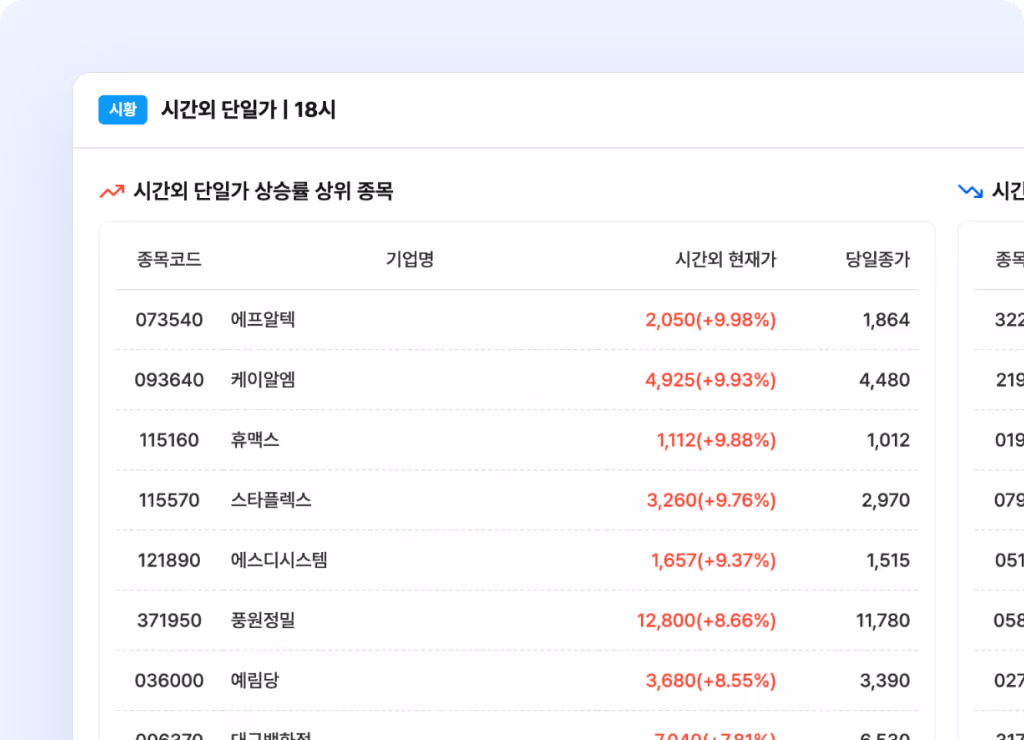Viewport: 1024px width, 740px height.
Task: Select stock code 093640
Action: tap(169, 380)
